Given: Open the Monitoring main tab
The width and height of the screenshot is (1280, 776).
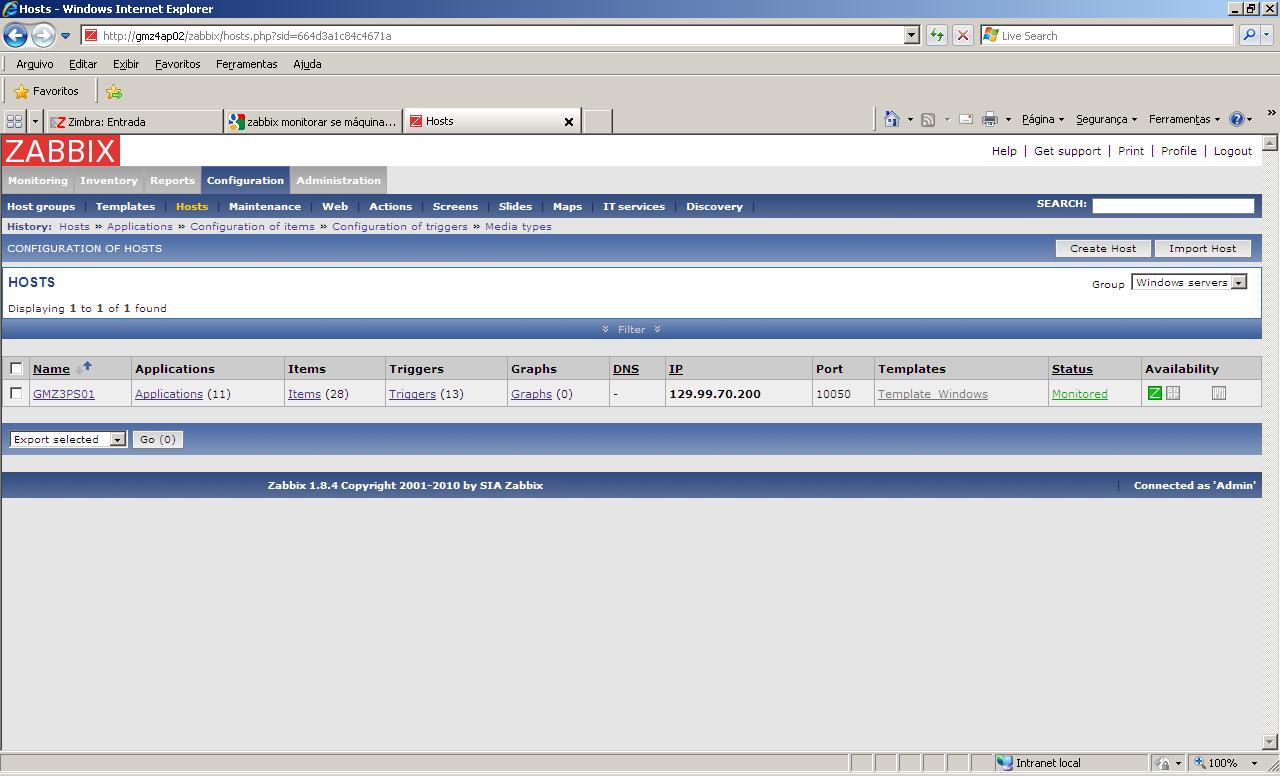Looking at the screenshot, I should [38, 181].
